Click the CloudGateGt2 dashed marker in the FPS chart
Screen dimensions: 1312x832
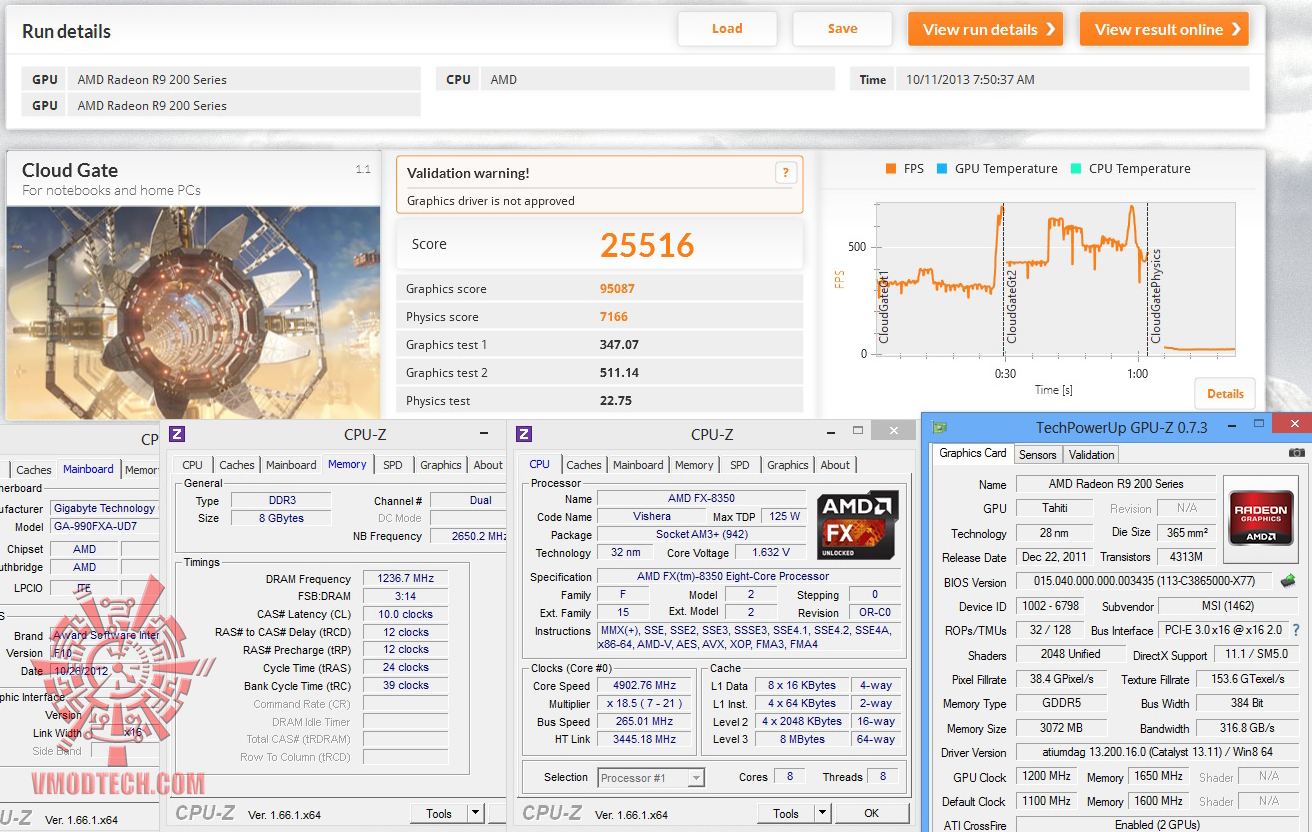pos(1004,278)
